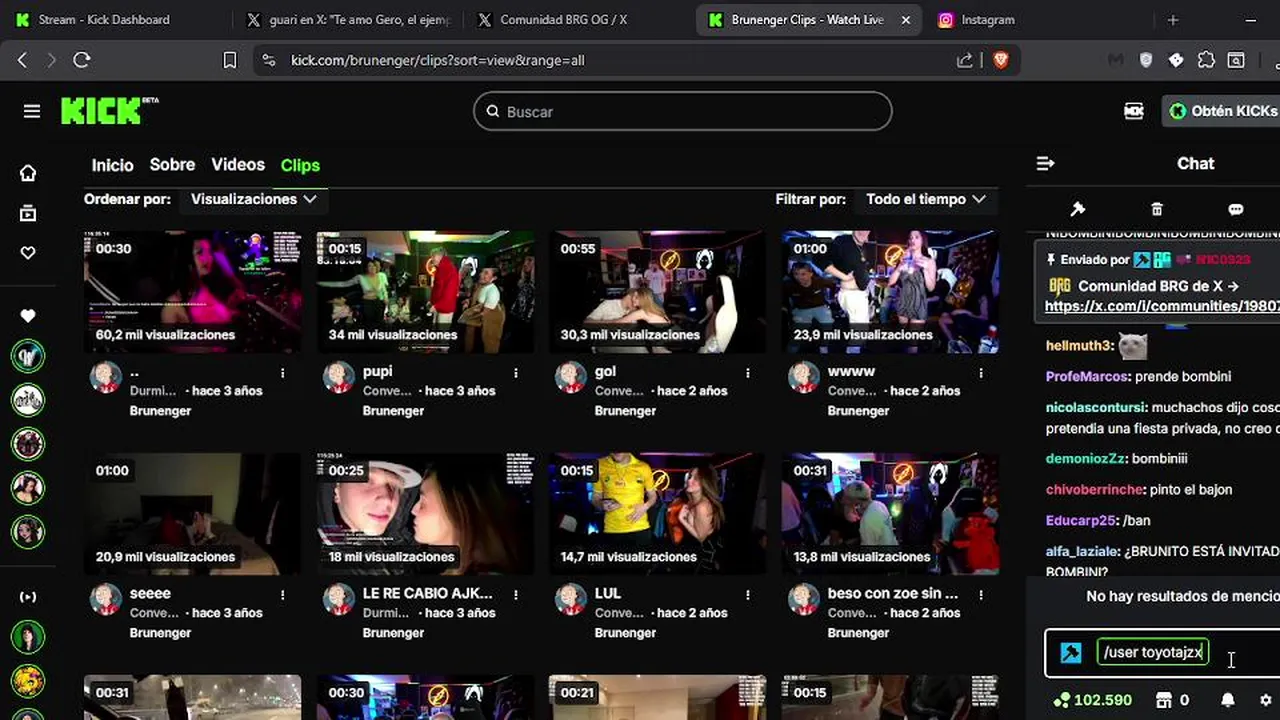
Task: Switch to the Inicio tab
Action: coord(112,165)
